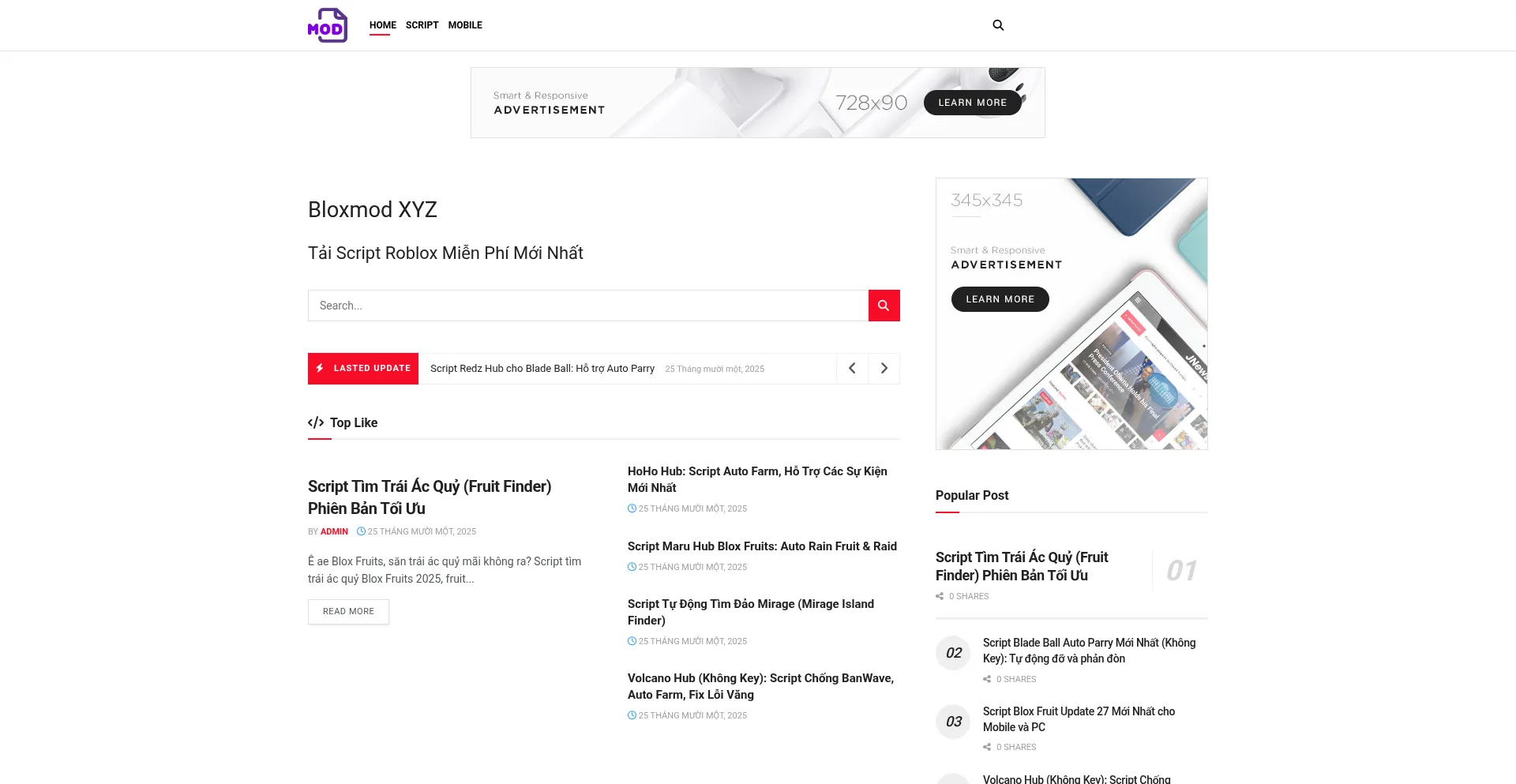1516x784 pixels.
Task: Focus the Search... input field
Action: pos(588,306)
